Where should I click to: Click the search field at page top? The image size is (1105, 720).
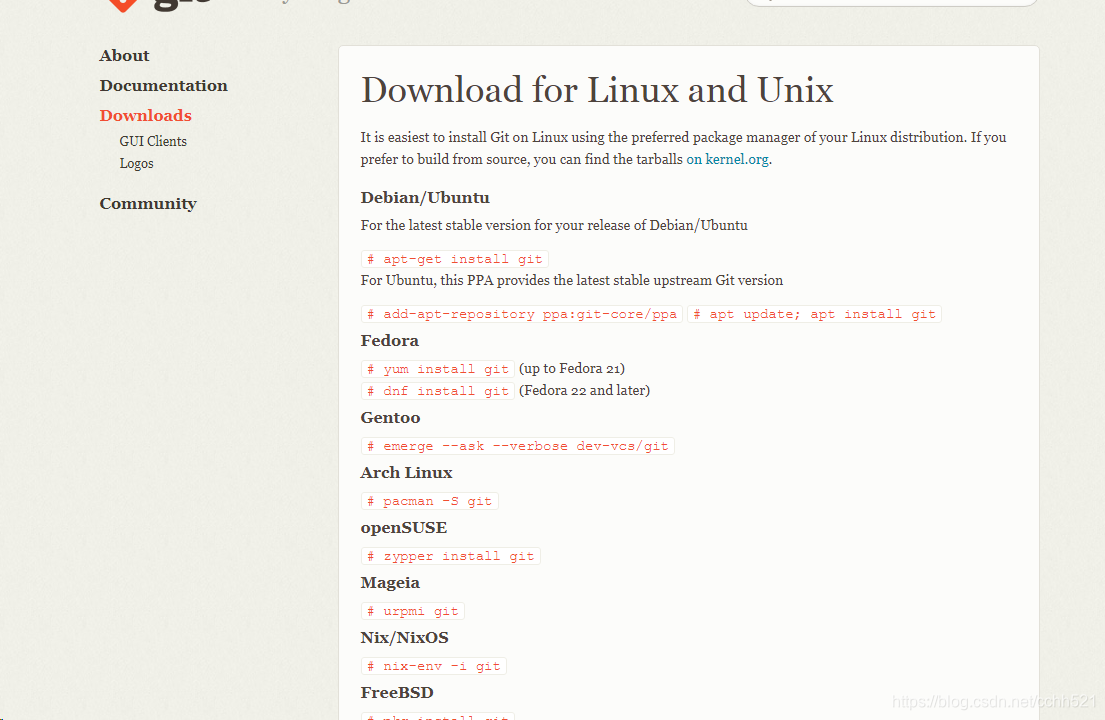click(x=891, y=2)
